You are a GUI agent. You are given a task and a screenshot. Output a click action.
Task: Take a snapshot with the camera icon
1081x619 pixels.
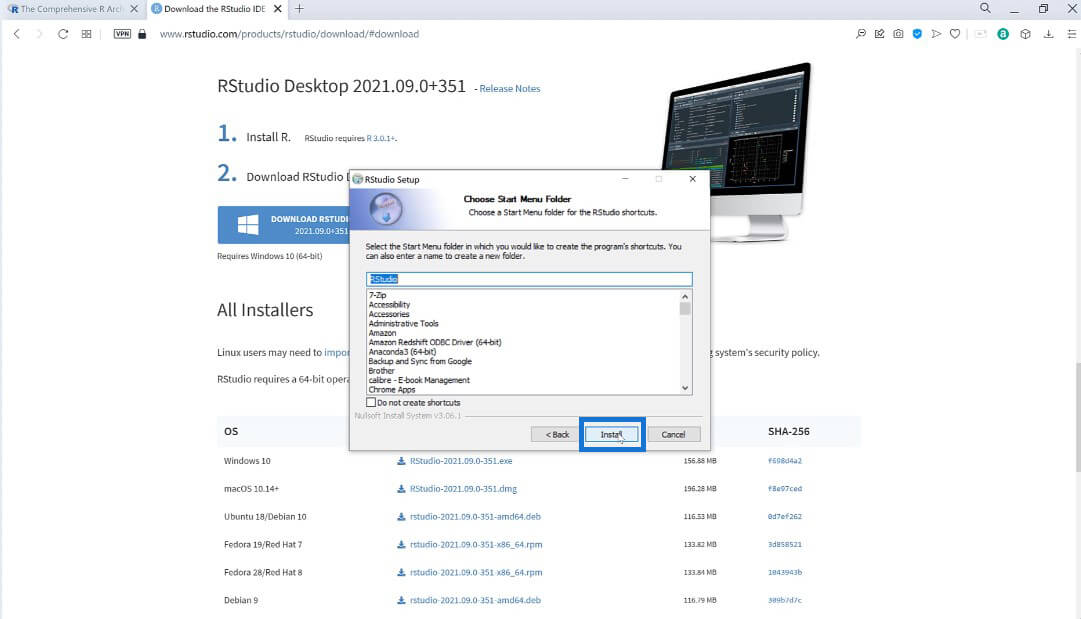tap(898, 34)
